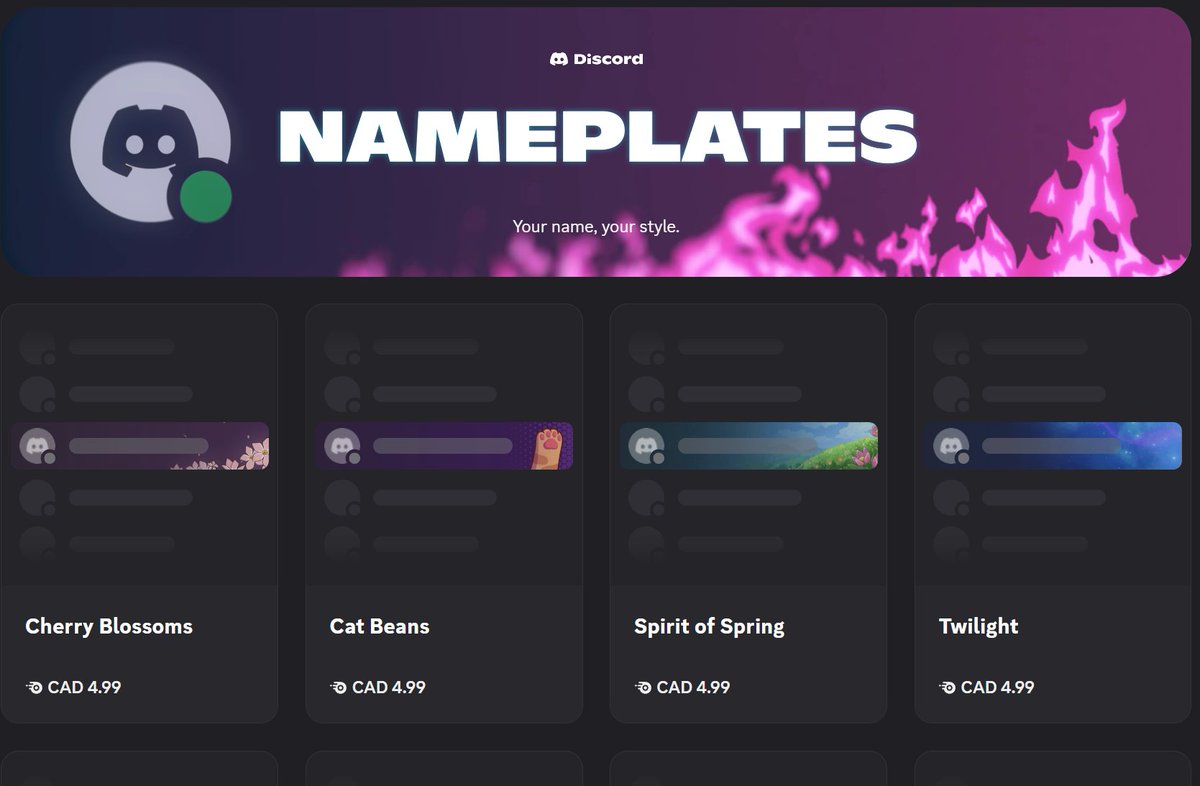Click the Cat Beans title

[x=380, y=627]
